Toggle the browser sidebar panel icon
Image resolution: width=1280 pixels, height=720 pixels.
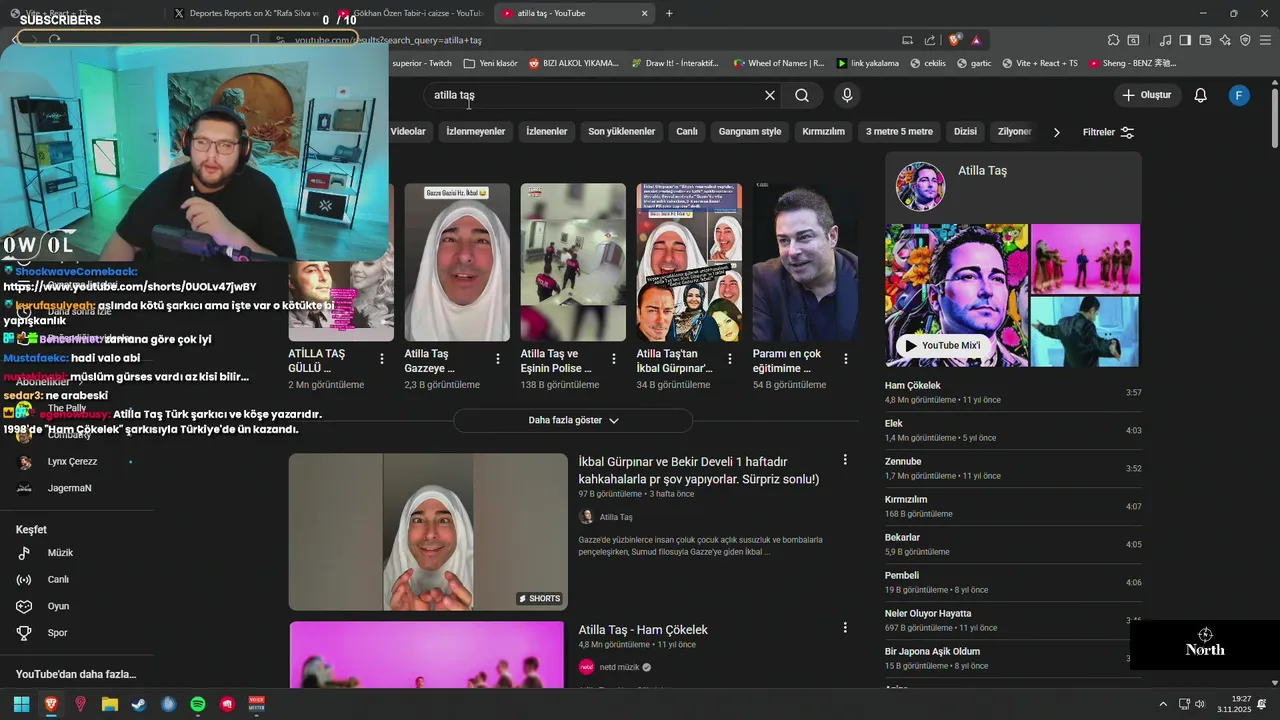(1185, 40)
